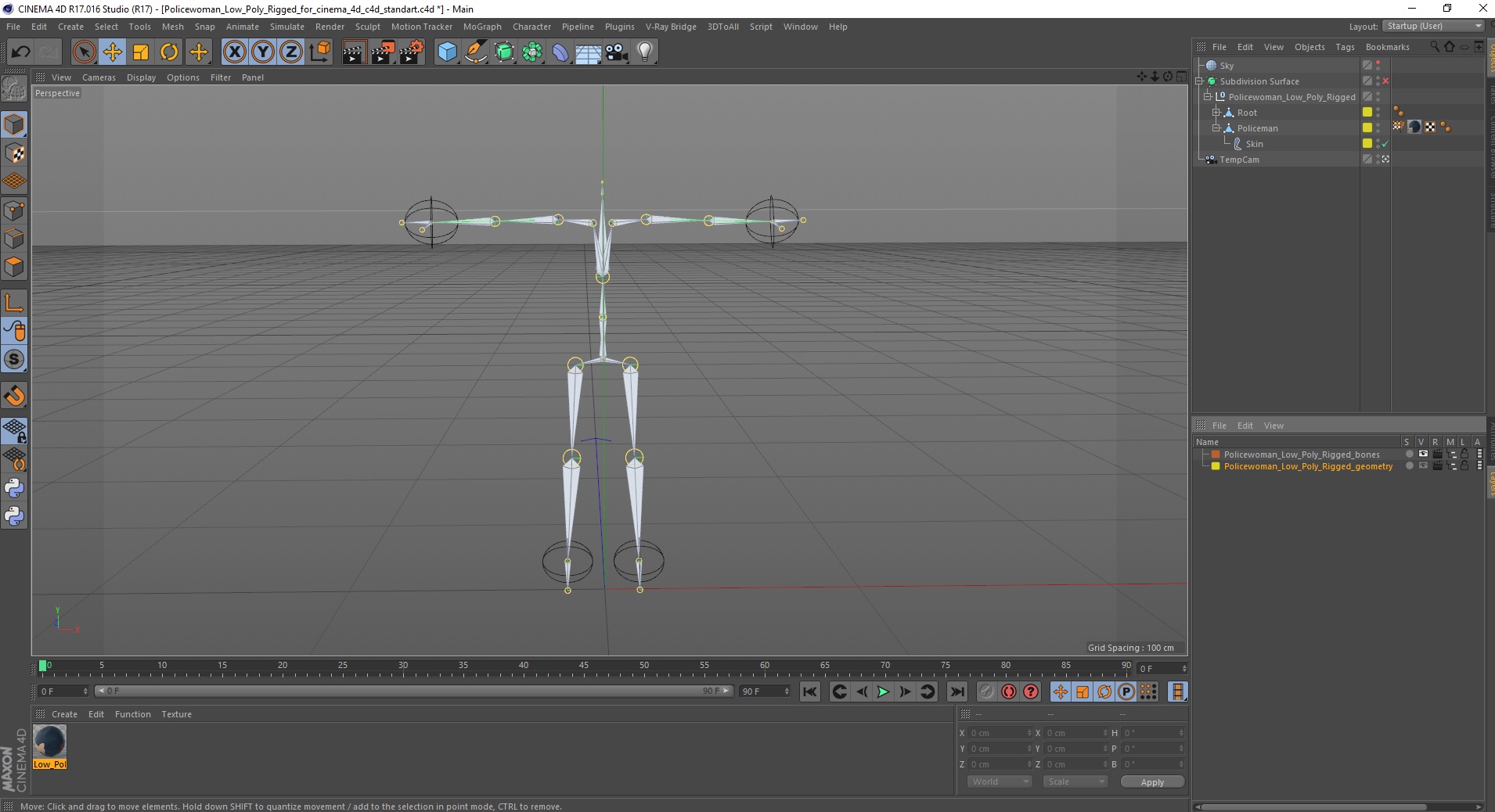The height and width of the screenshot is (812, 1495).
Task: Click yellow layer swatch of Root
Action: tap(1367, 113)
